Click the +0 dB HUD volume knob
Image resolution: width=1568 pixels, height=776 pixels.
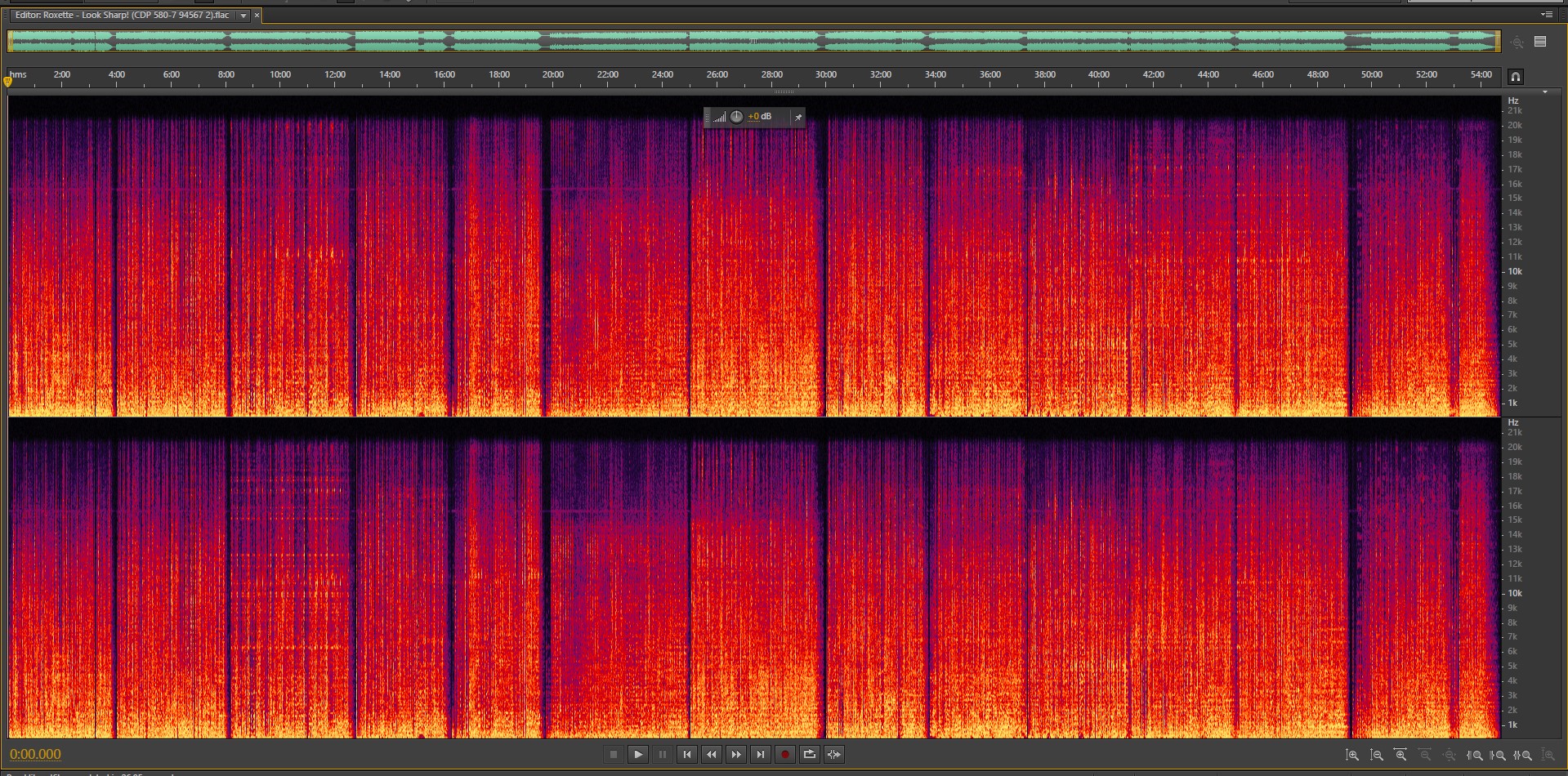pyautogui.click(x=736, y=117)
